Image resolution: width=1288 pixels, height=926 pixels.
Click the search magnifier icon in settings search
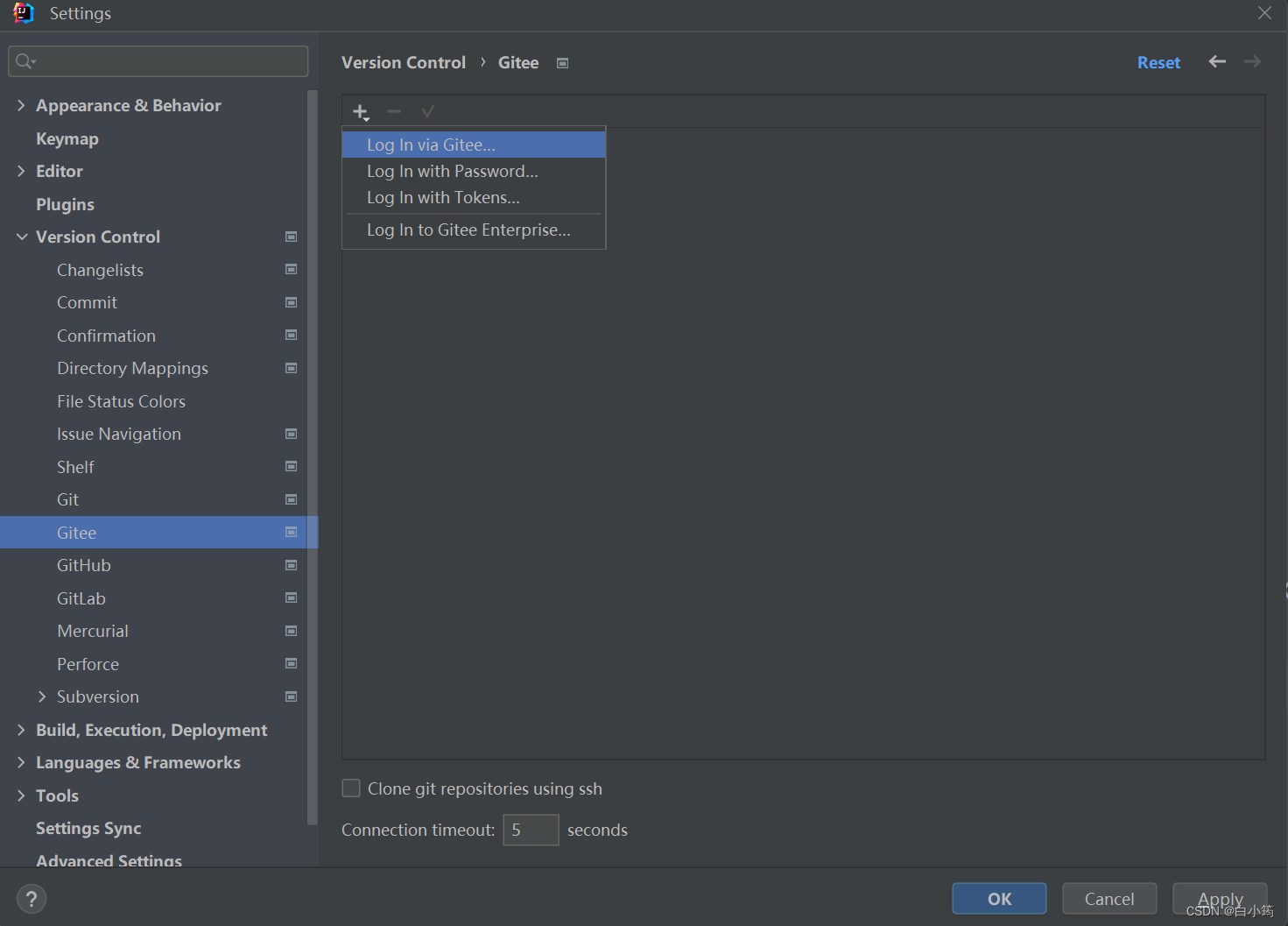[25, 61]
